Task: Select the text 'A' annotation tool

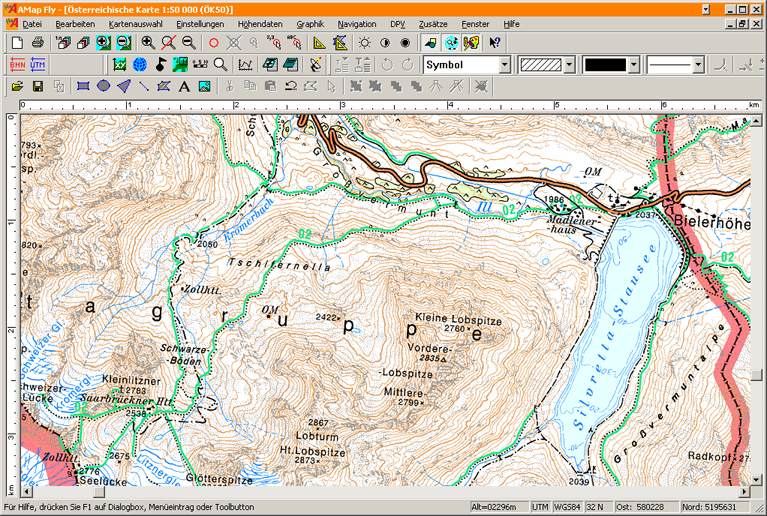Action: tap(184, 87)
